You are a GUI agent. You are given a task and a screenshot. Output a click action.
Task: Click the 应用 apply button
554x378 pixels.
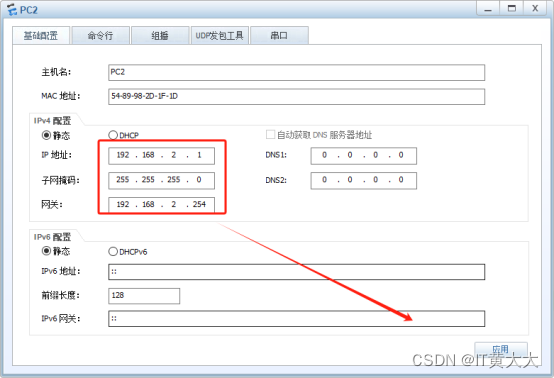(501, 349)
